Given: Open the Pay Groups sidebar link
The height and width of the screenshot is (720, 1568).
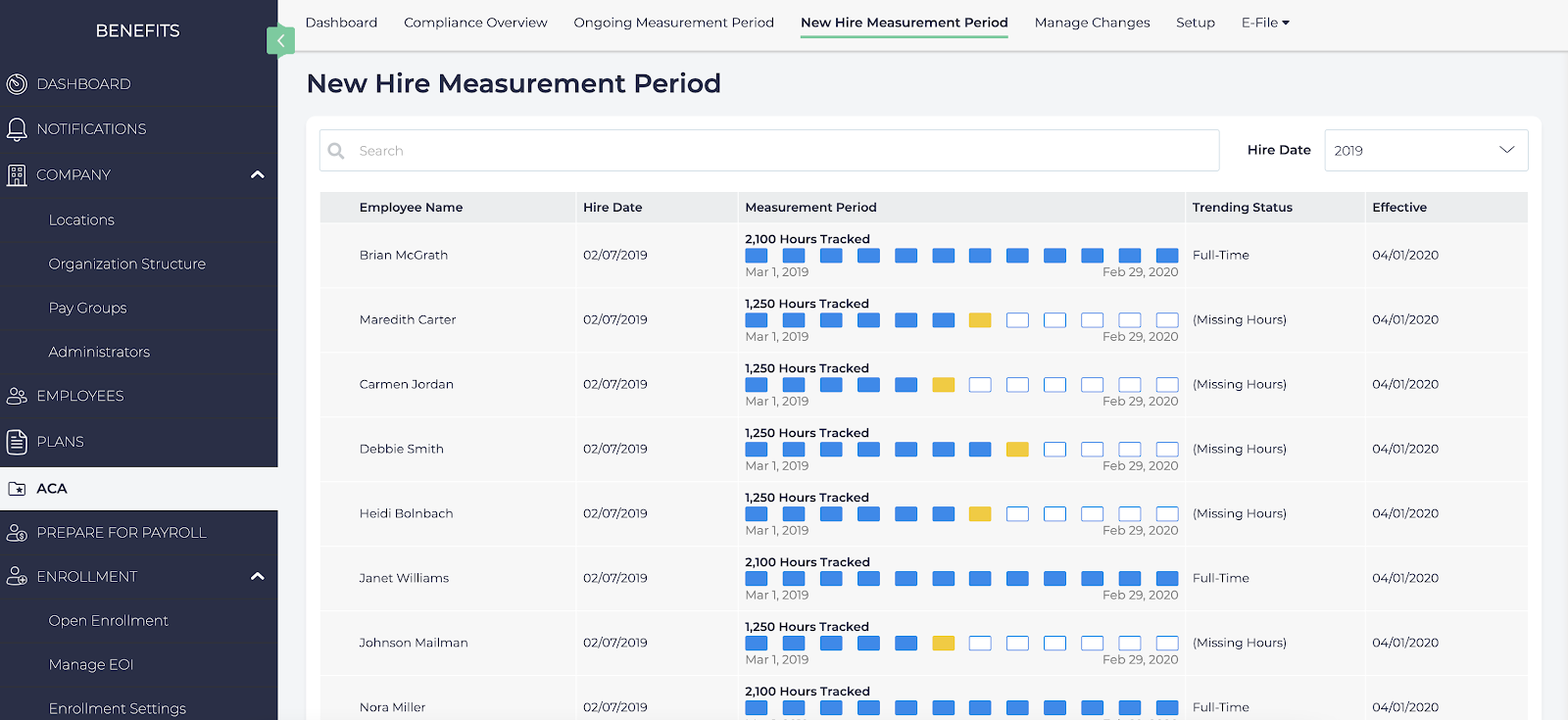Looking at the screenshot, I should pyautogui.click(x=88, y=309).
